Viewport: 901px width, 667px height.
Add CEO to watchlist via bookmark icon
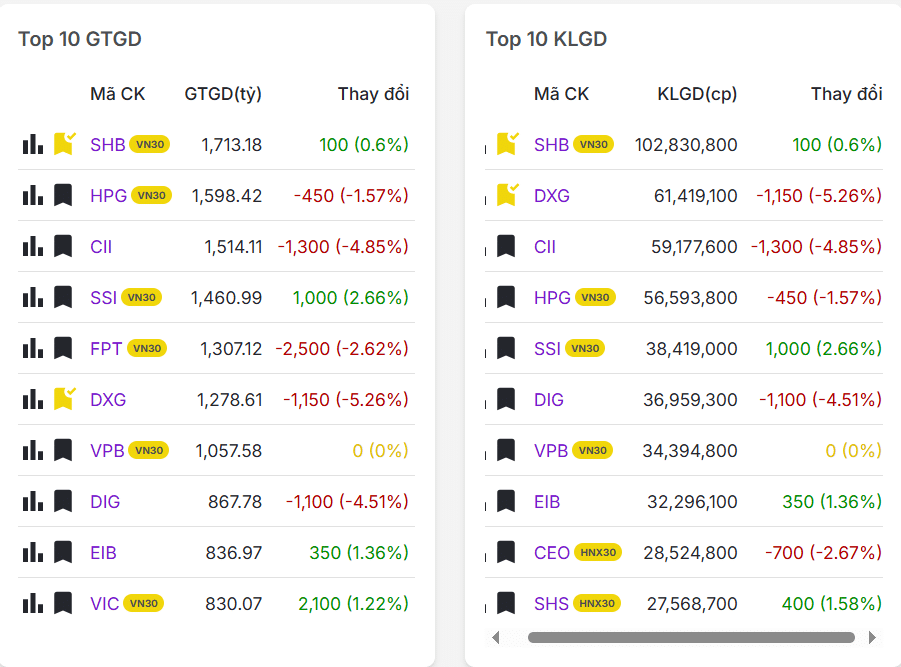[506, 552]
